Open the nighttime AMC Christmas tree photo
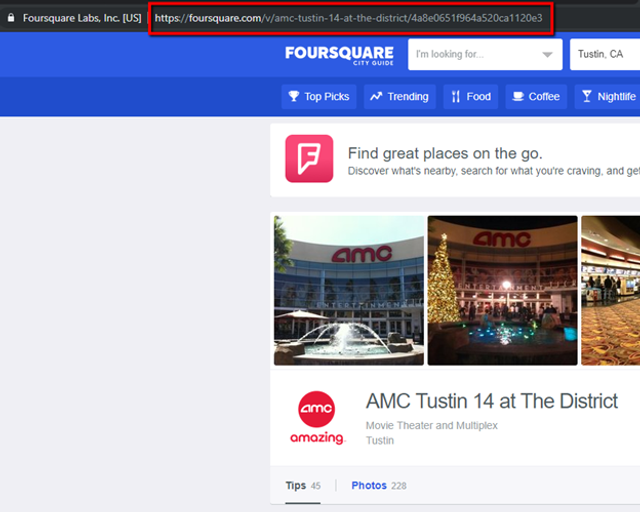 [502, 290]
